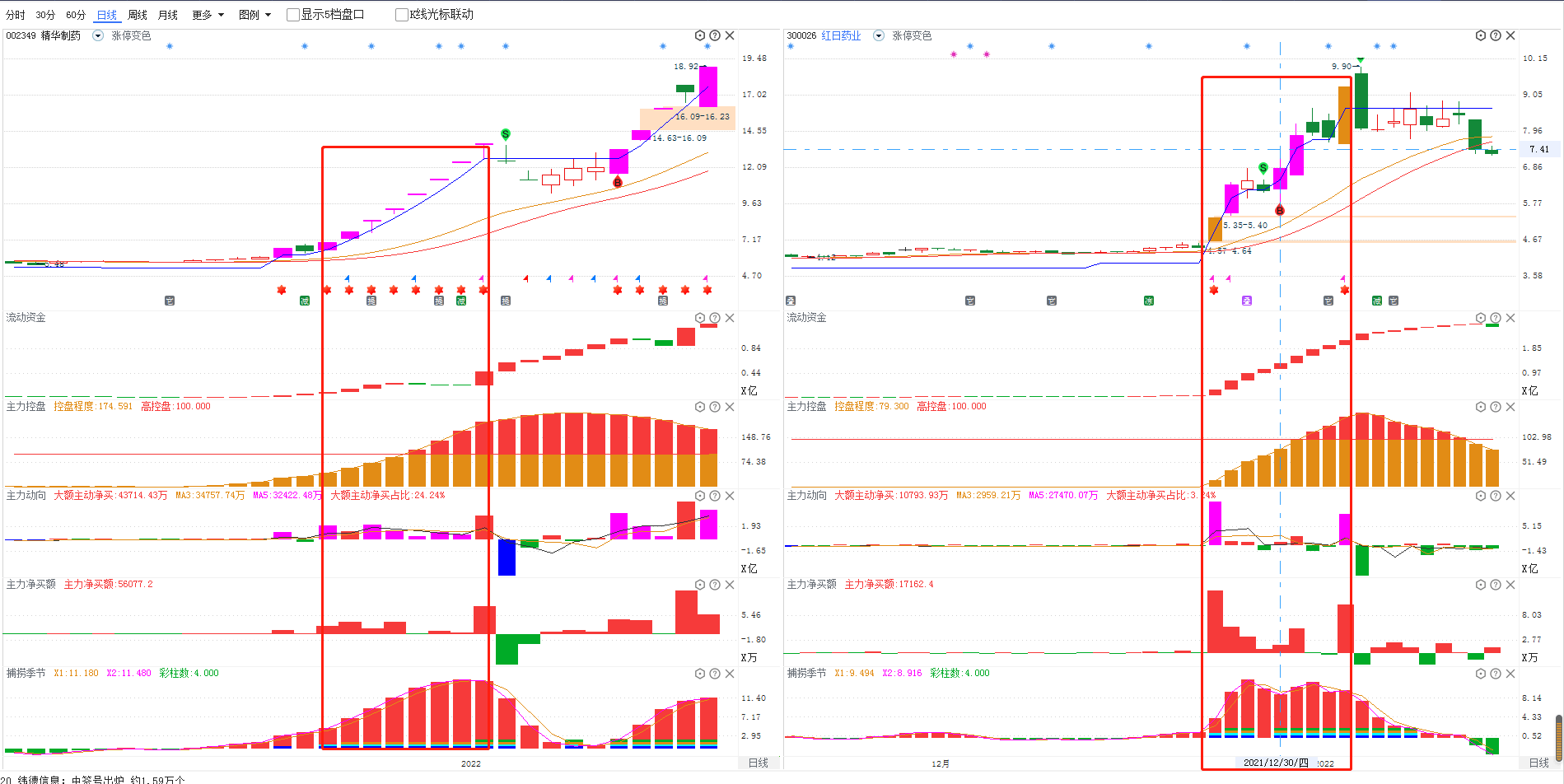The image size is (1564, 784).
Task: Click the 红日药业 stock name link
Action: tap(841, 35)
